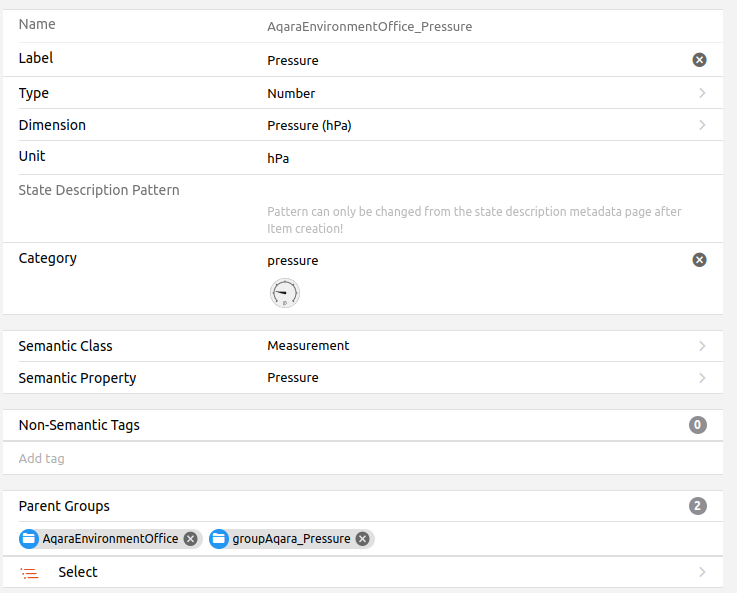This screenshot has height=593, width=737.
Task: Clear the Label field with its X icon
Action: click(x=699, y=60)
